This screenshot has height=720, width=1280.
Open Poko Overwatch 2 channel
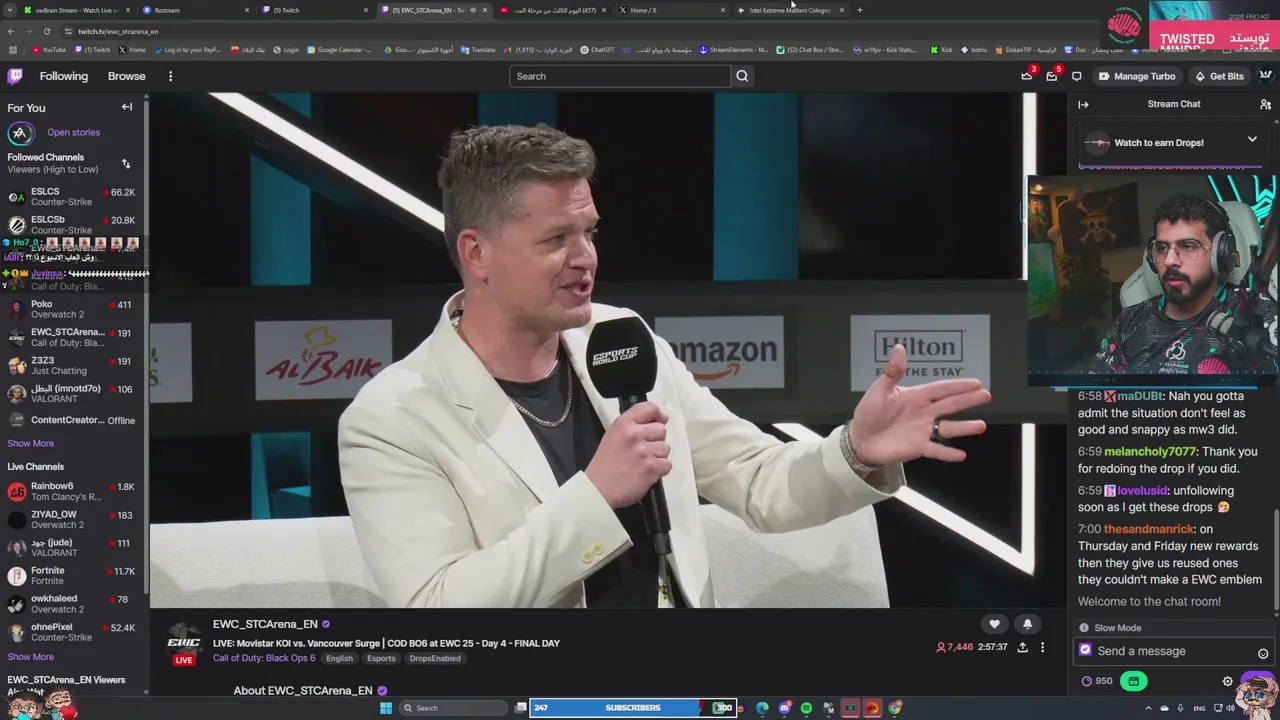[x=72, y=309]
